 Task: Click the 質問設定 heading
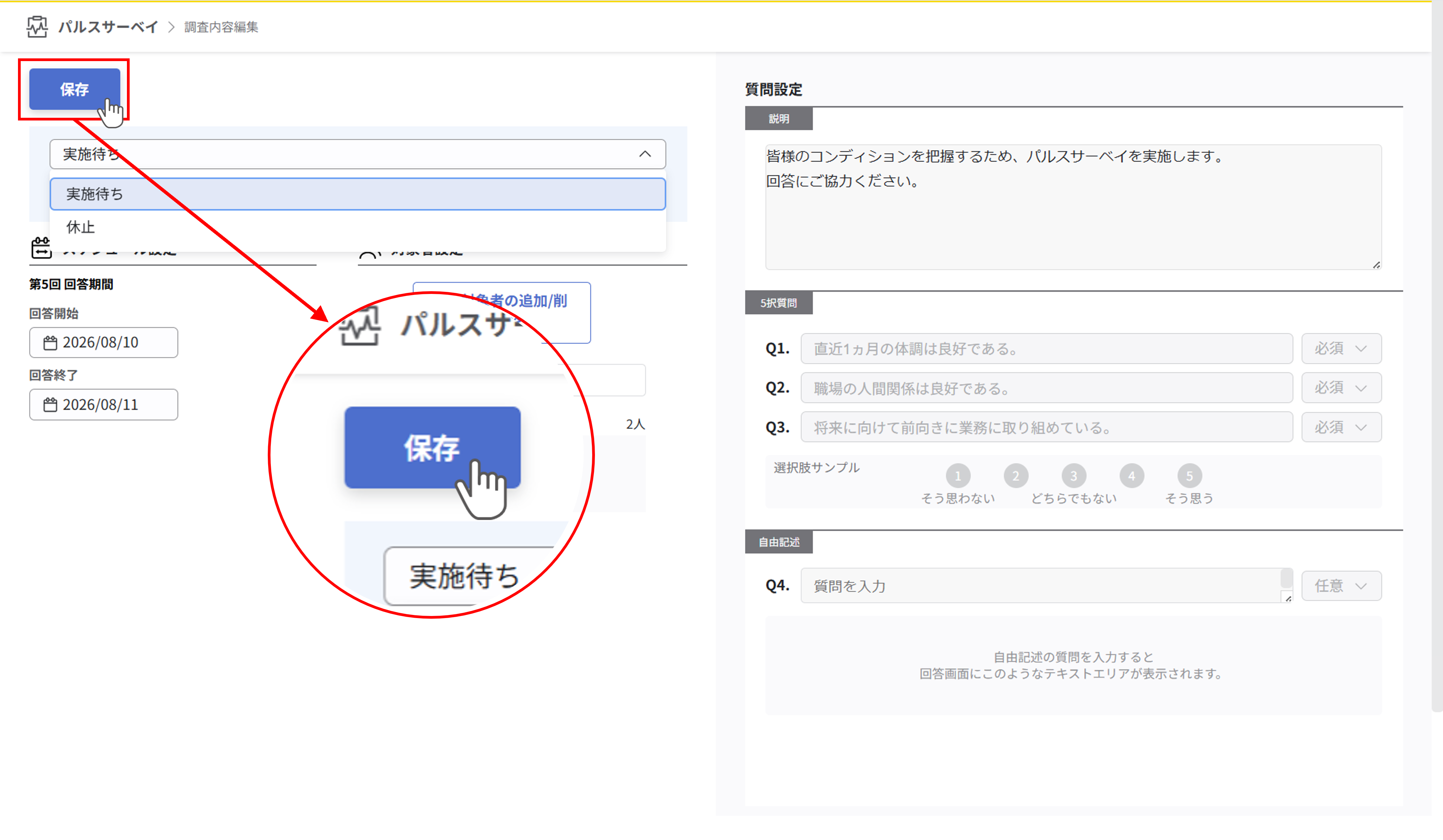[x=774, y=89]
